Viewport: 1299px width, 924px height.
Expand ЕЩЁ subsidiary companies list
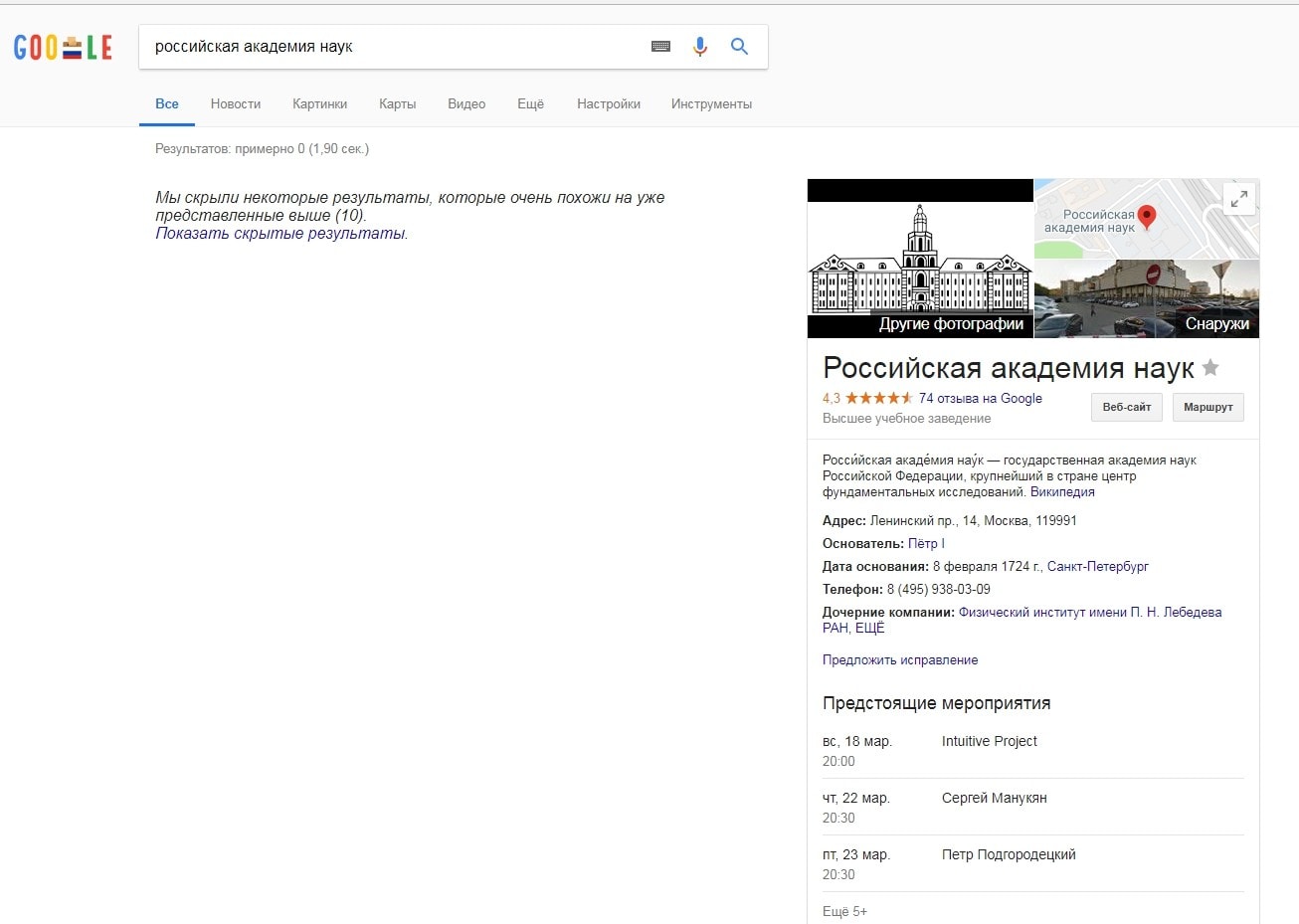(869, 629)
